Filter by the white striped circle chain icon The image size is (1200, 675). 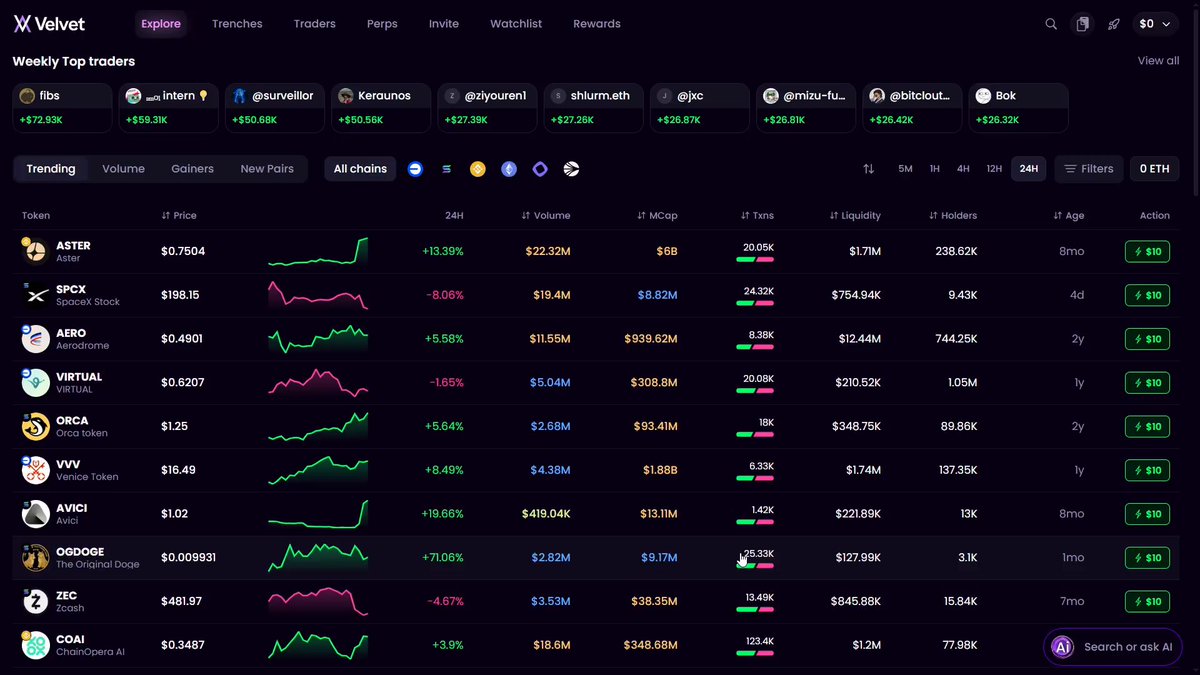[x=571, y=169]
